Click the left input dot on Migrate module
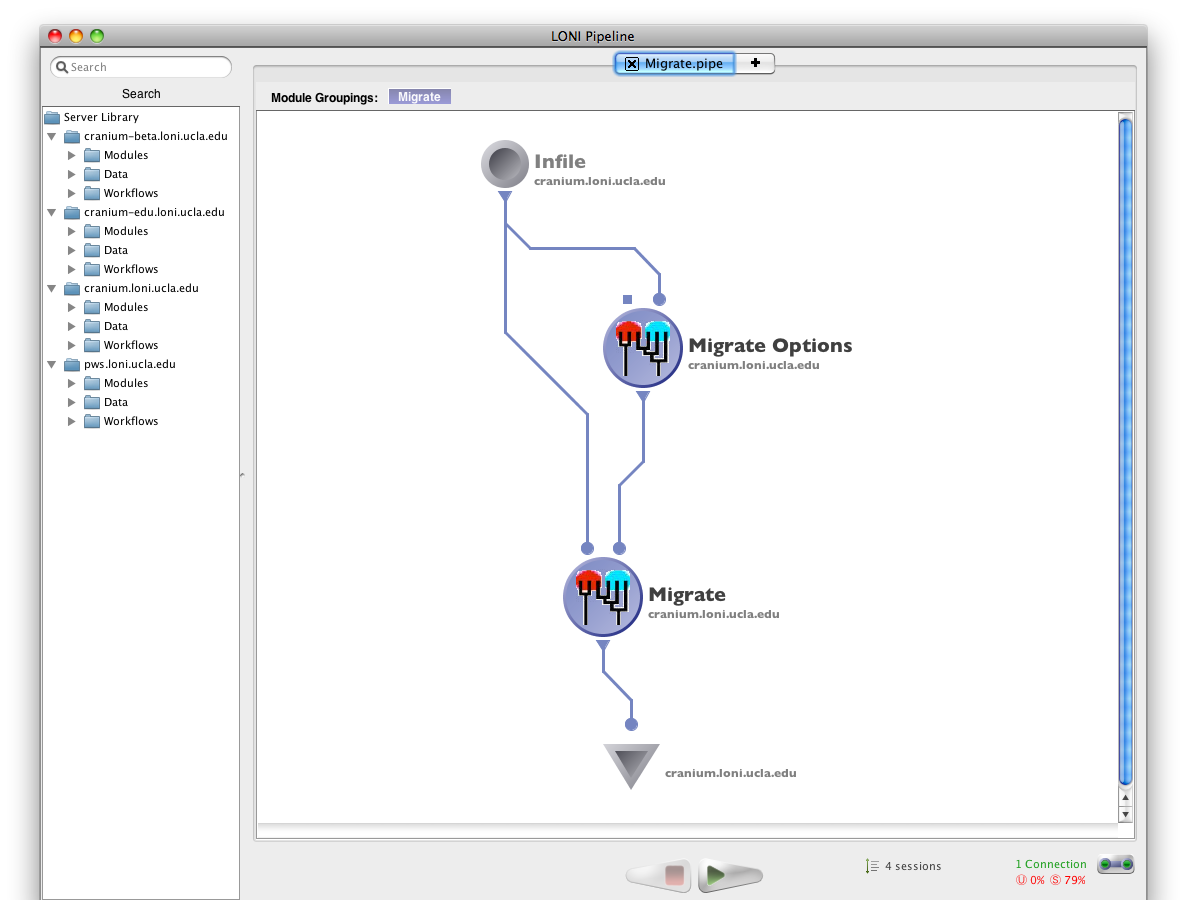 tap(587, 548)
